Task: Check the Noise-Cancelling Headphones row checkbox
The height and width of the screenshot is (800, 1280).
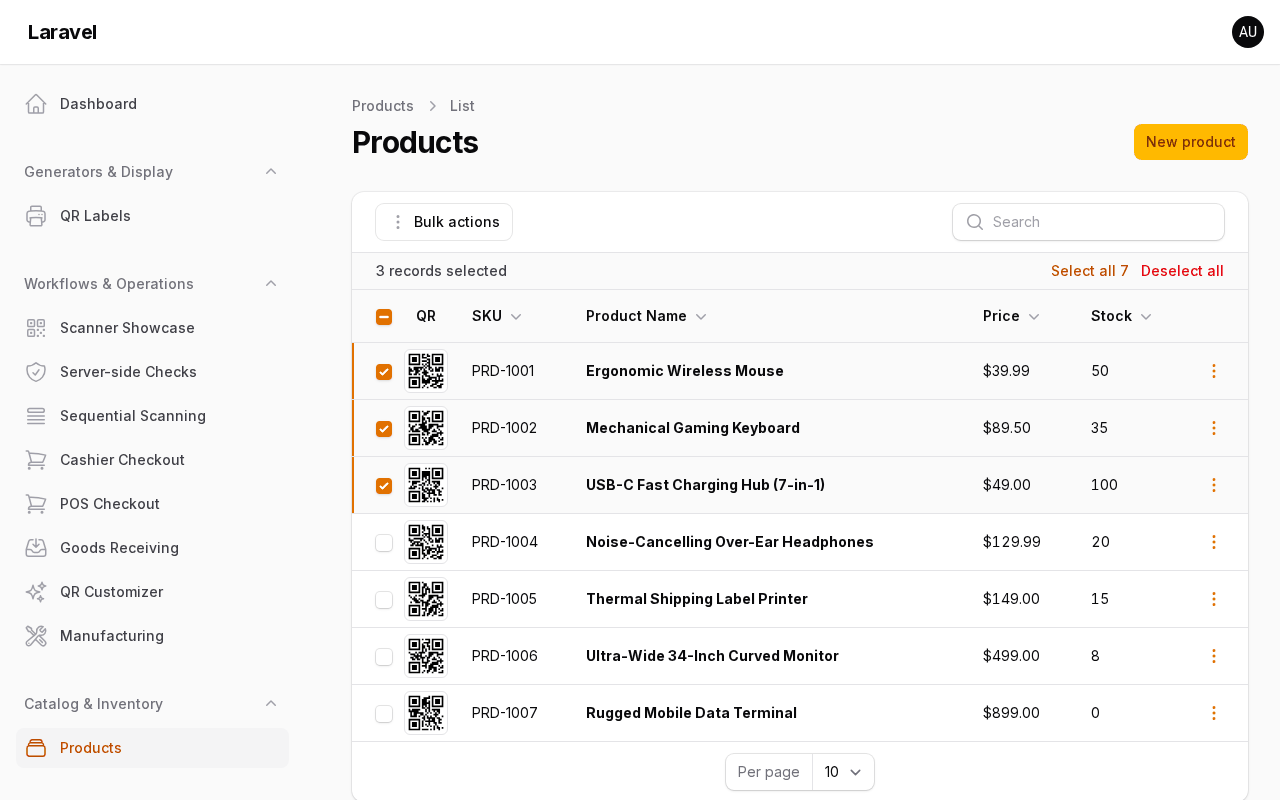Action: (x=384, y=543)
